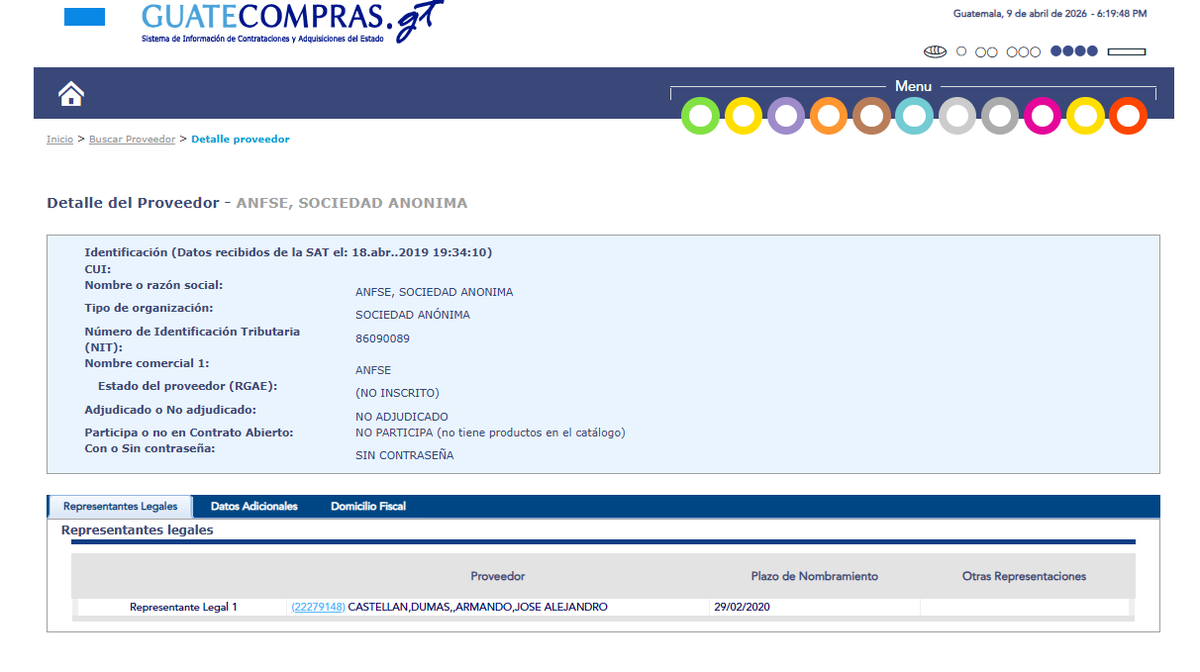The width and height of the screenshot is (1200, 672).
Task: Click the Identificación SAT data line
Action: (x=288, y=253)
